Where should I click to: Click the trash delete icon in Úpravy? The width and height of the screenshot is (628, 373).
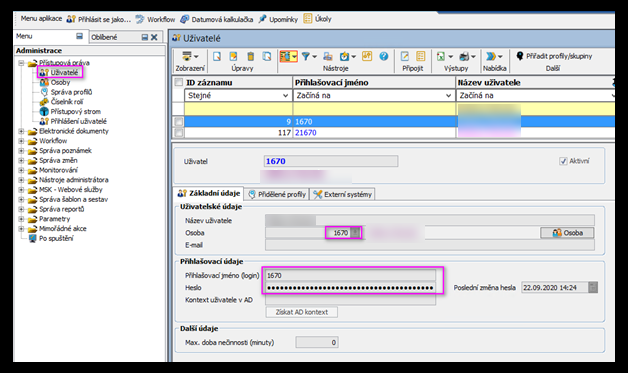(250, 56)
